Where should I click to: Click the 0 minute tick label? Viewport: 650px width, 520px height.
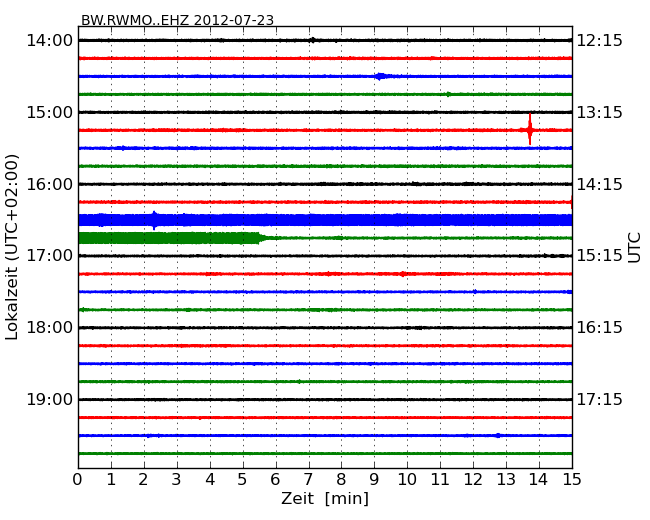(x=78, y=479)
